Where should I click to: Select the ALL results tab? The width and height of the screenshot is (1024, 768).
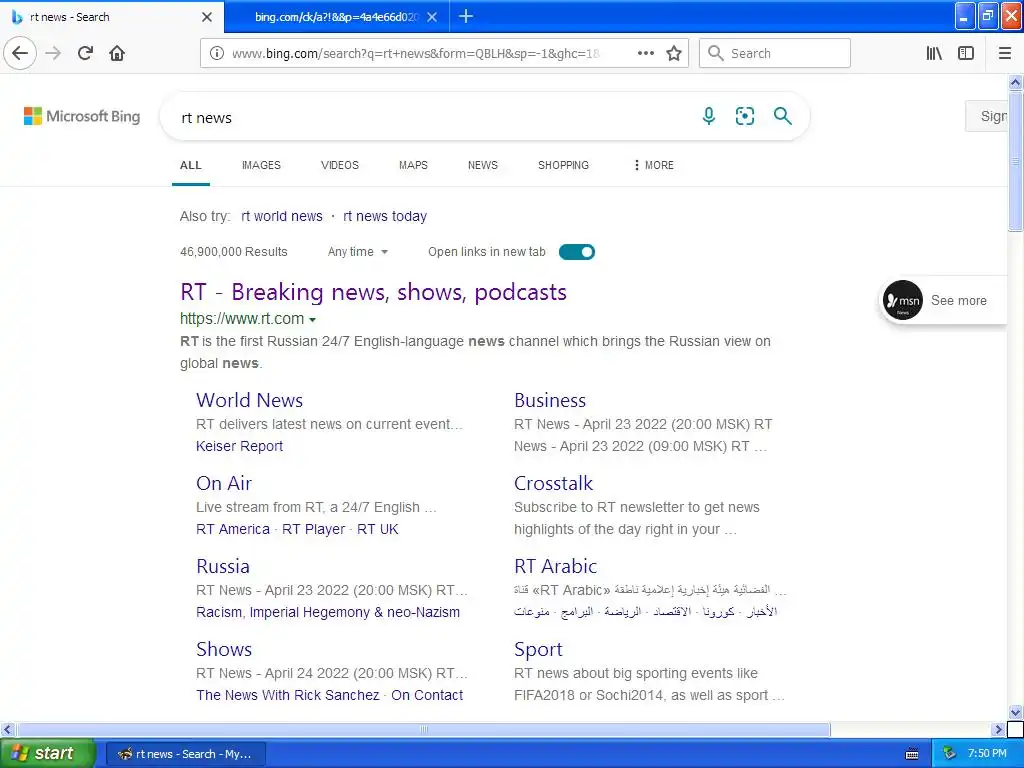point(191,165)
